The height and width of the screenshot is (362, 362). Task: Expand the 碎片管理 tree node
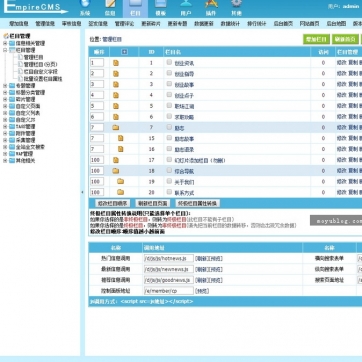click(x=5, y=99)
